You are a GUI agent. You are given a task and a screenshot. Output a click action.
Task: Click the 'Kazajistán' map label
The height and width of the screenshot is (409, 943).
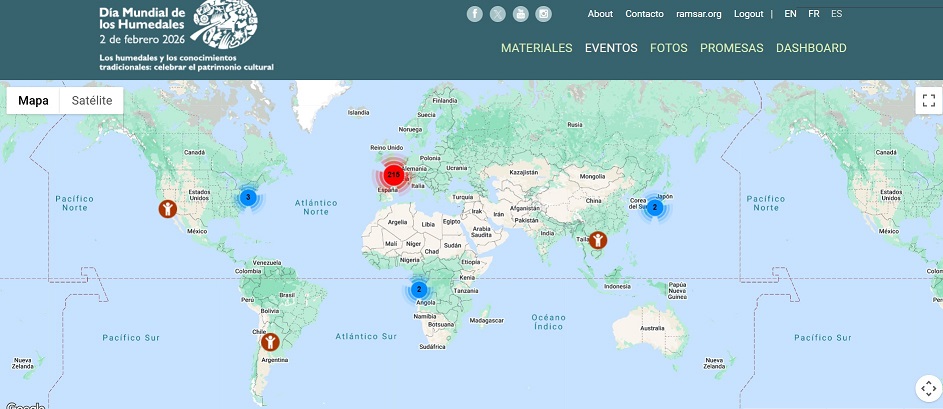pyautogui.click(x=523, y=172)
